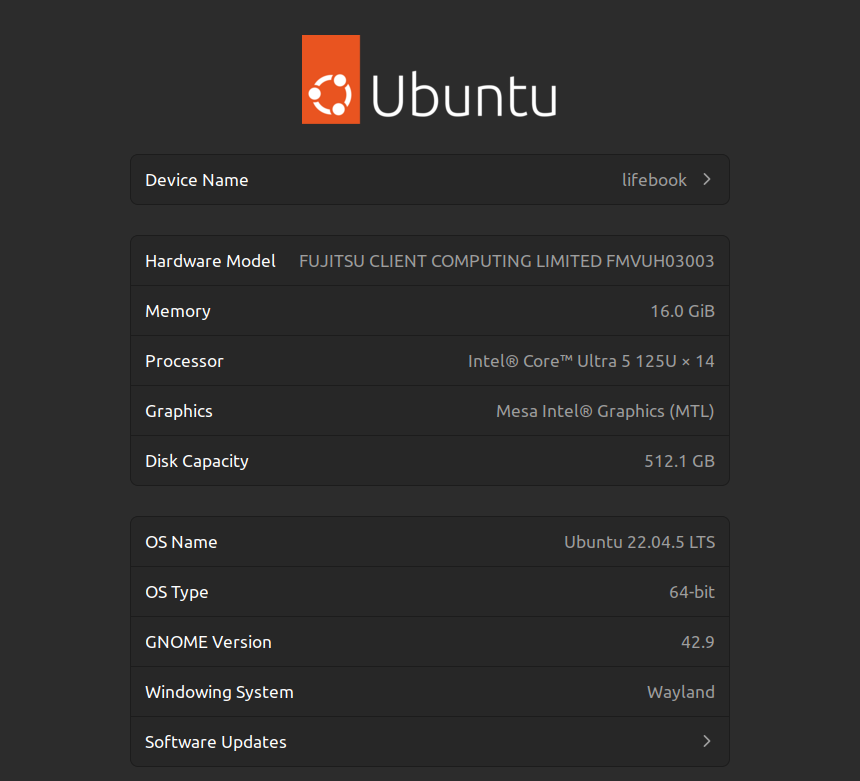860x781 pixels.
Task: Select the Disk Capacity label
Action: pyautogui.click(x=197, y=461)
